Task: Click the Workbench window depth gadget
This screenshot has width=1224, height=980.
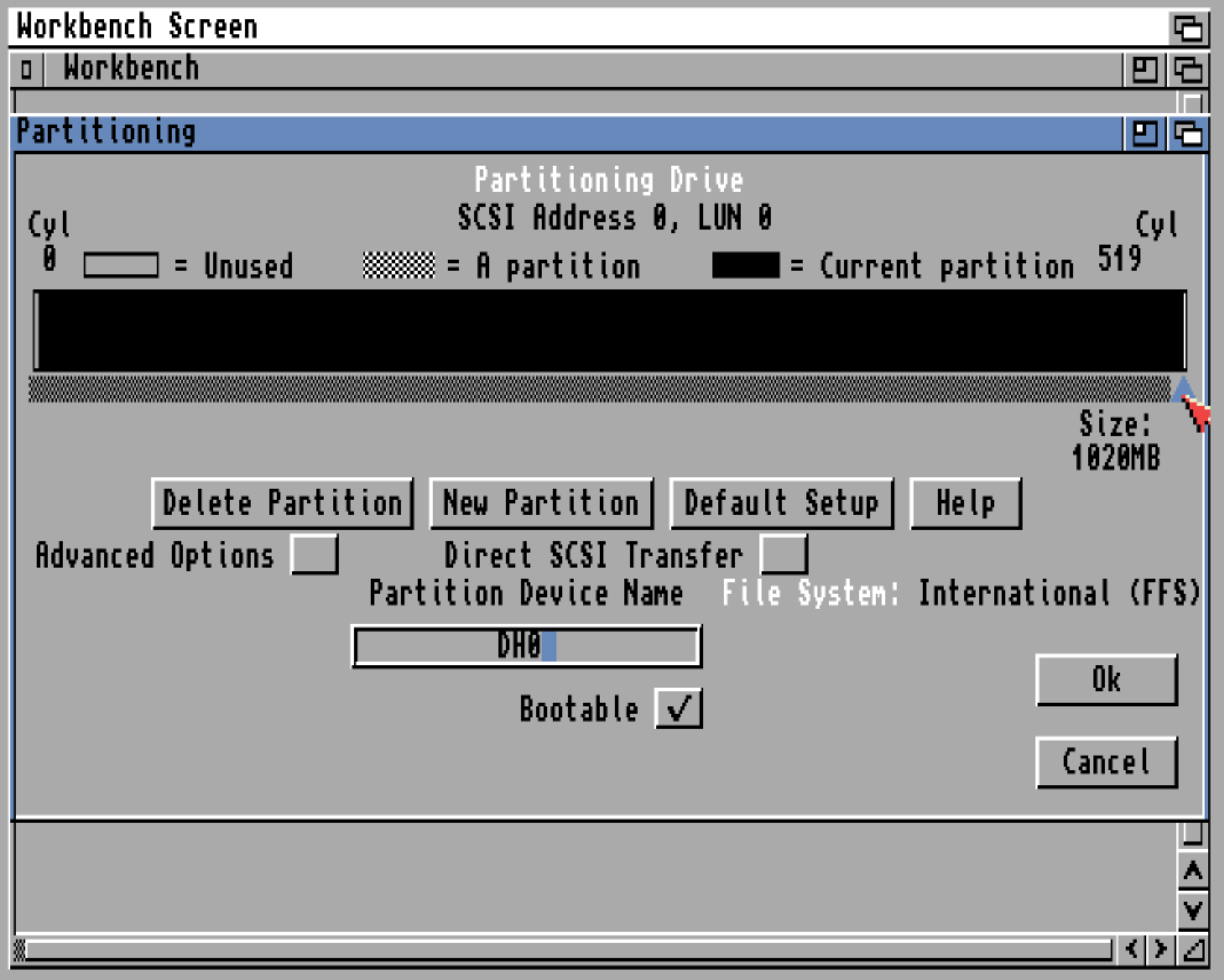Action: pos(1188,69)
